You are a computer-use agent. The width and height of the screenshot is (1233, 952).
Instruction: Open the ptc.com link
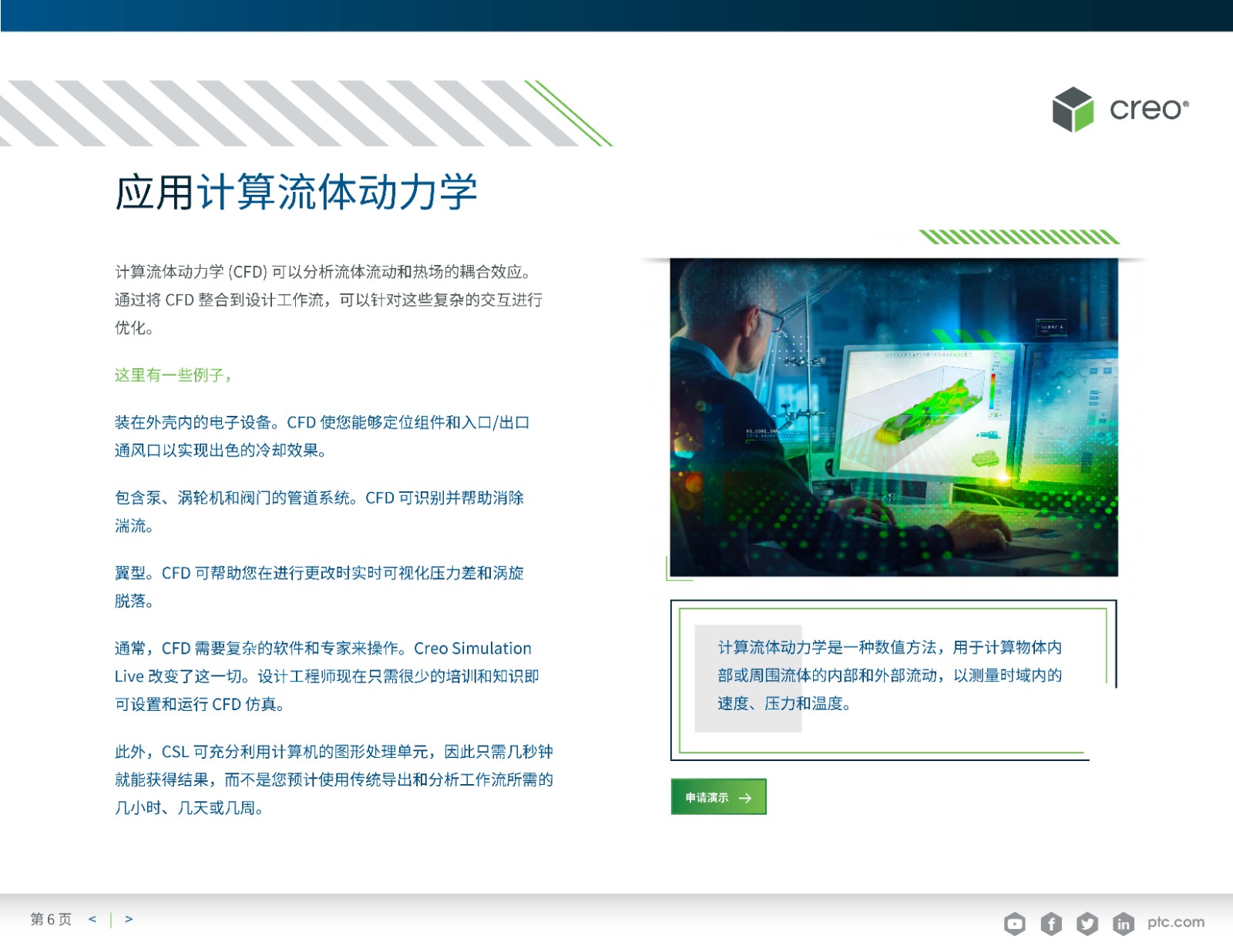click(x=1175, y=922)
